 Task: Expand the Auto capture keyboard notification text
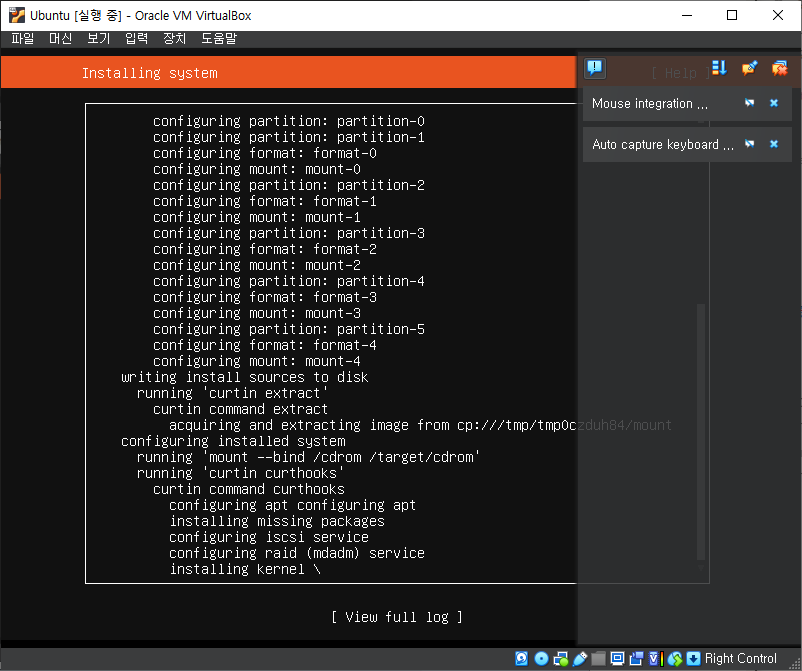(x=663, y=144)
